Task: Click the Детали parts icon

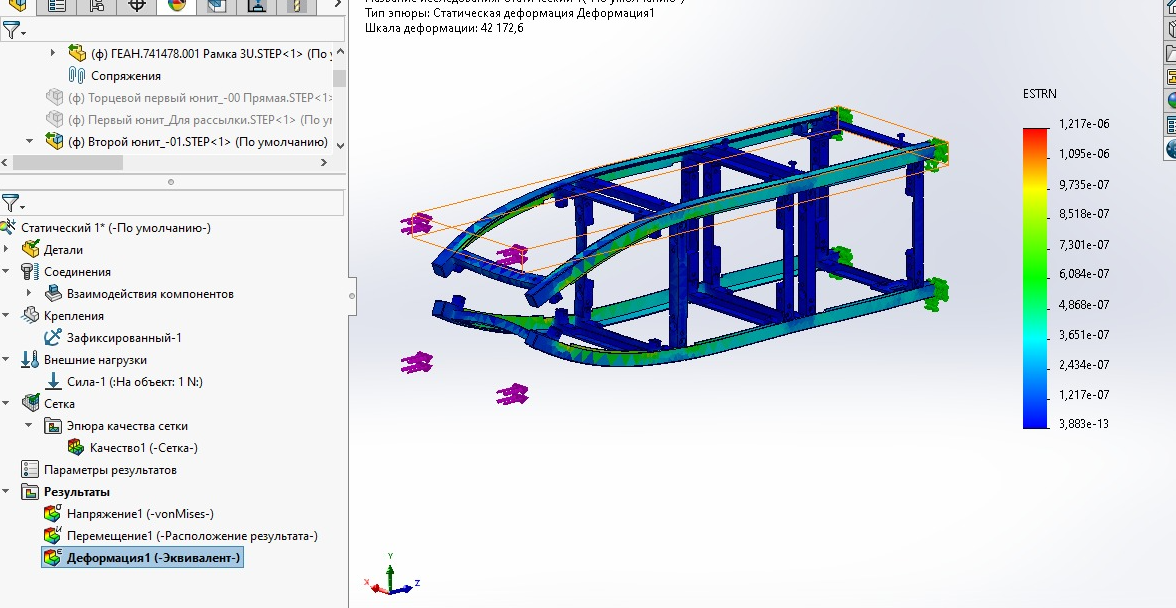Action: [x=31, y=249]
